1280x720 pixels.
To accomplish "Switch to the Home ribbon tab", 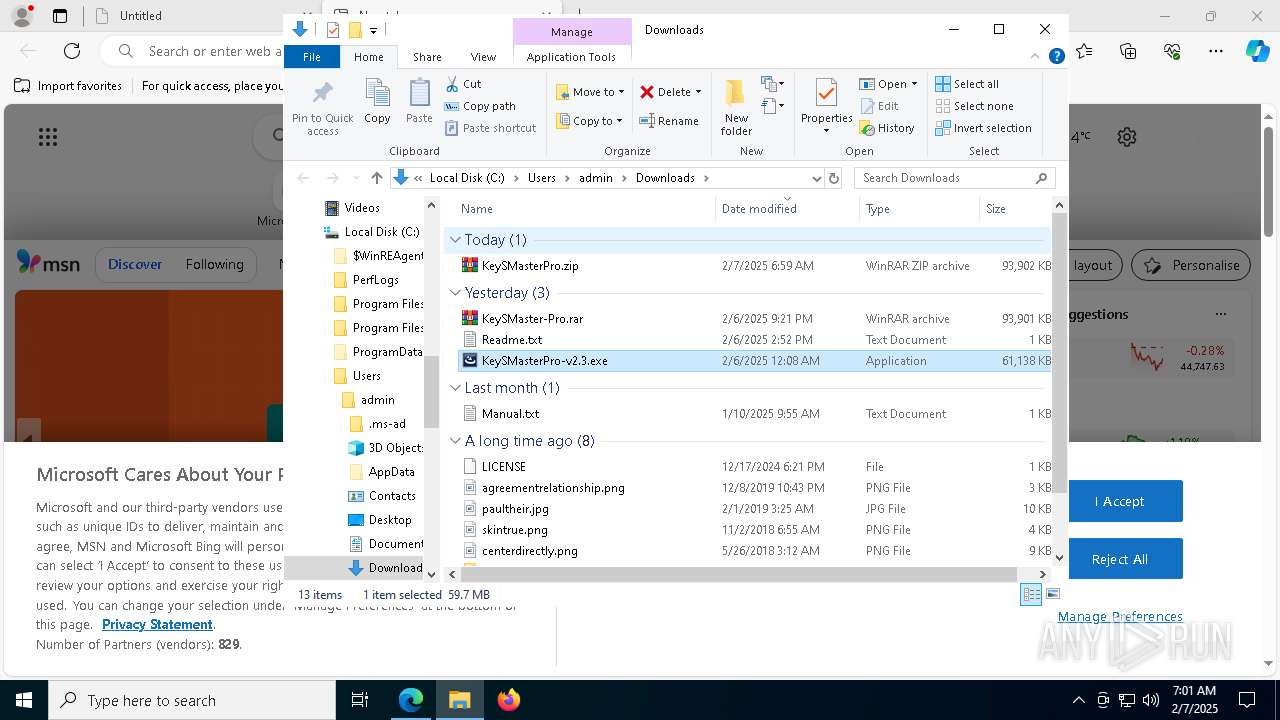I will point(368,57).
